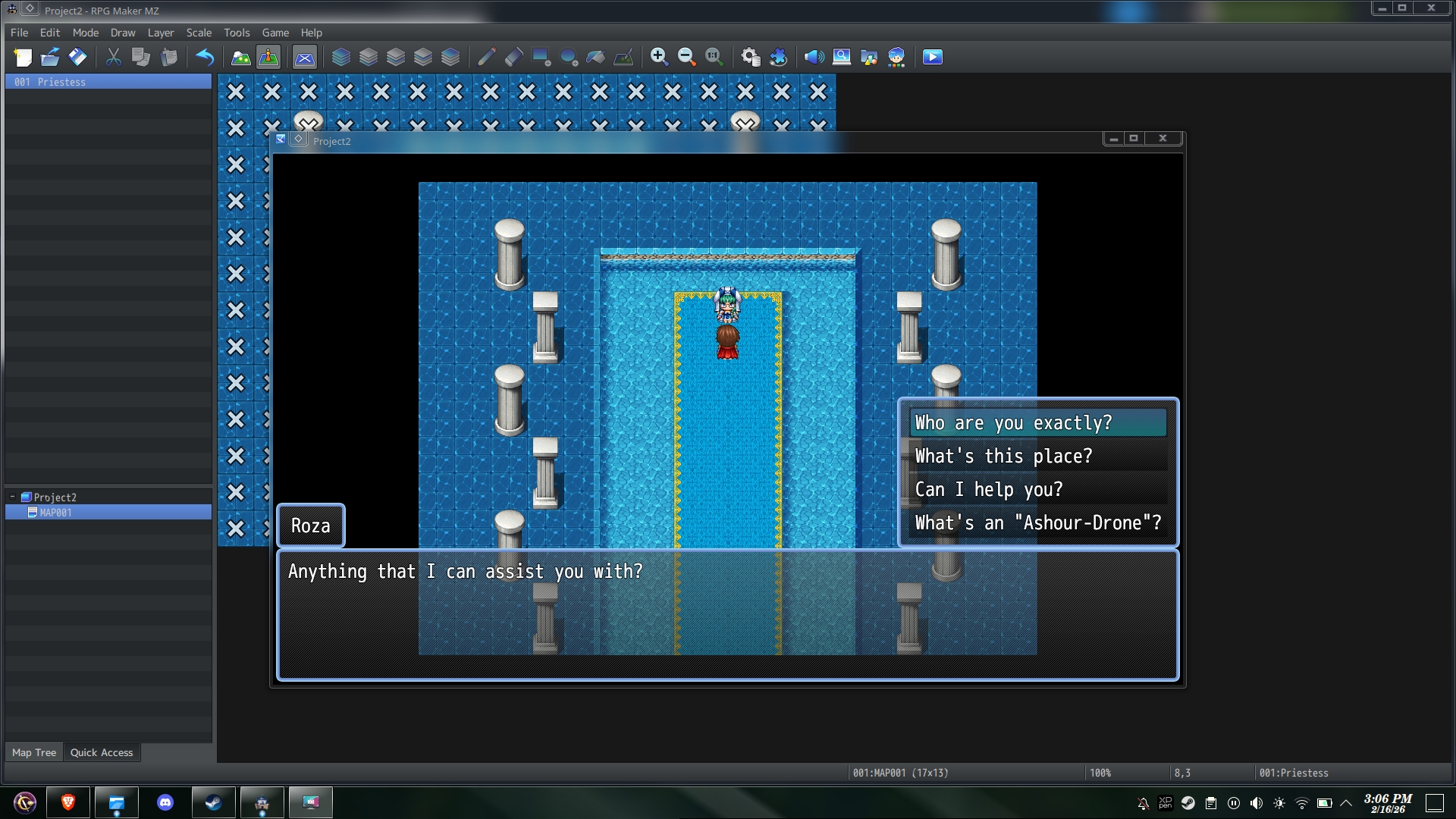
Task: Collapse the Project2 tree node
Action: 12,497
